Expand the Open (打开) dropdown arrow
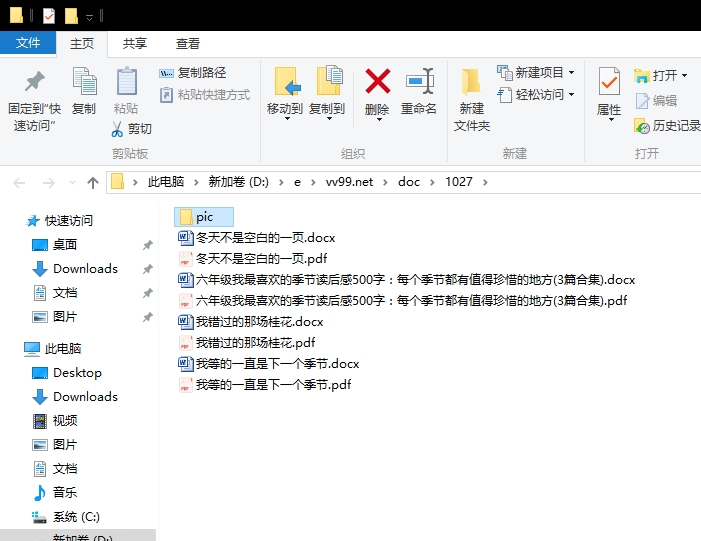Image resolution: width=701 pixels, height=541 pixels. [684, 76]
